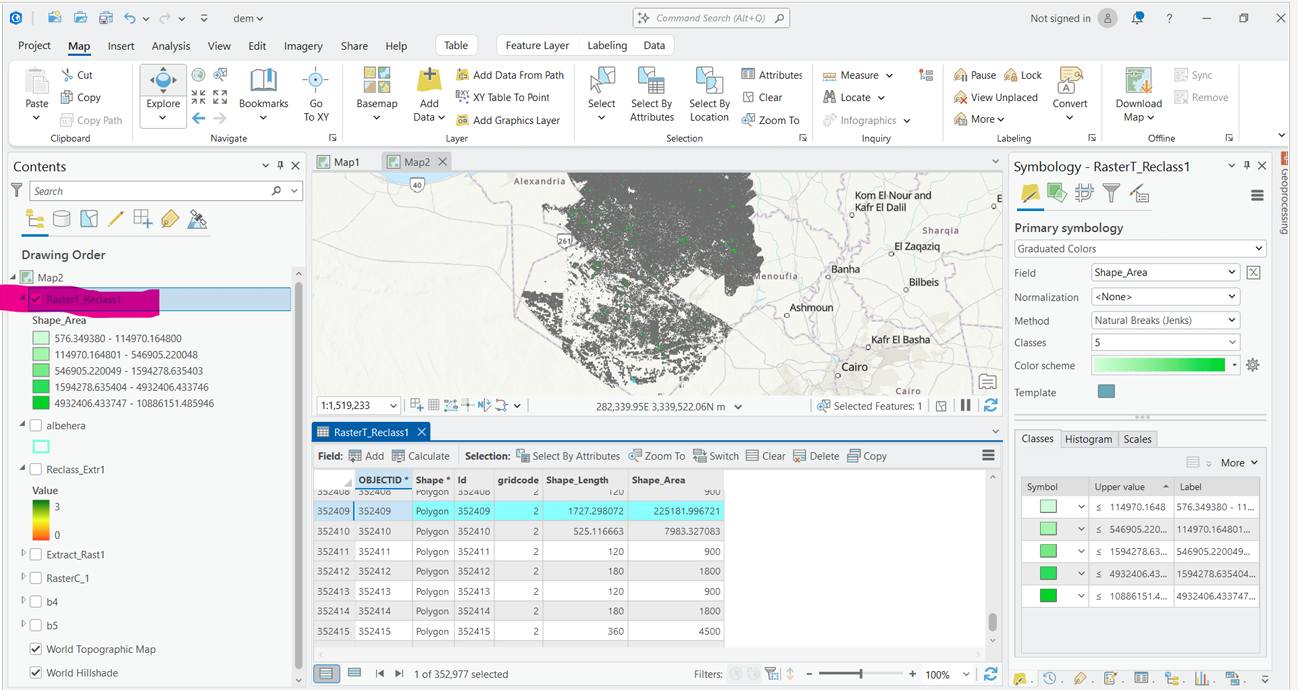Open the Normalization dropdown

pyautogui.click(x=1166, y=296)
